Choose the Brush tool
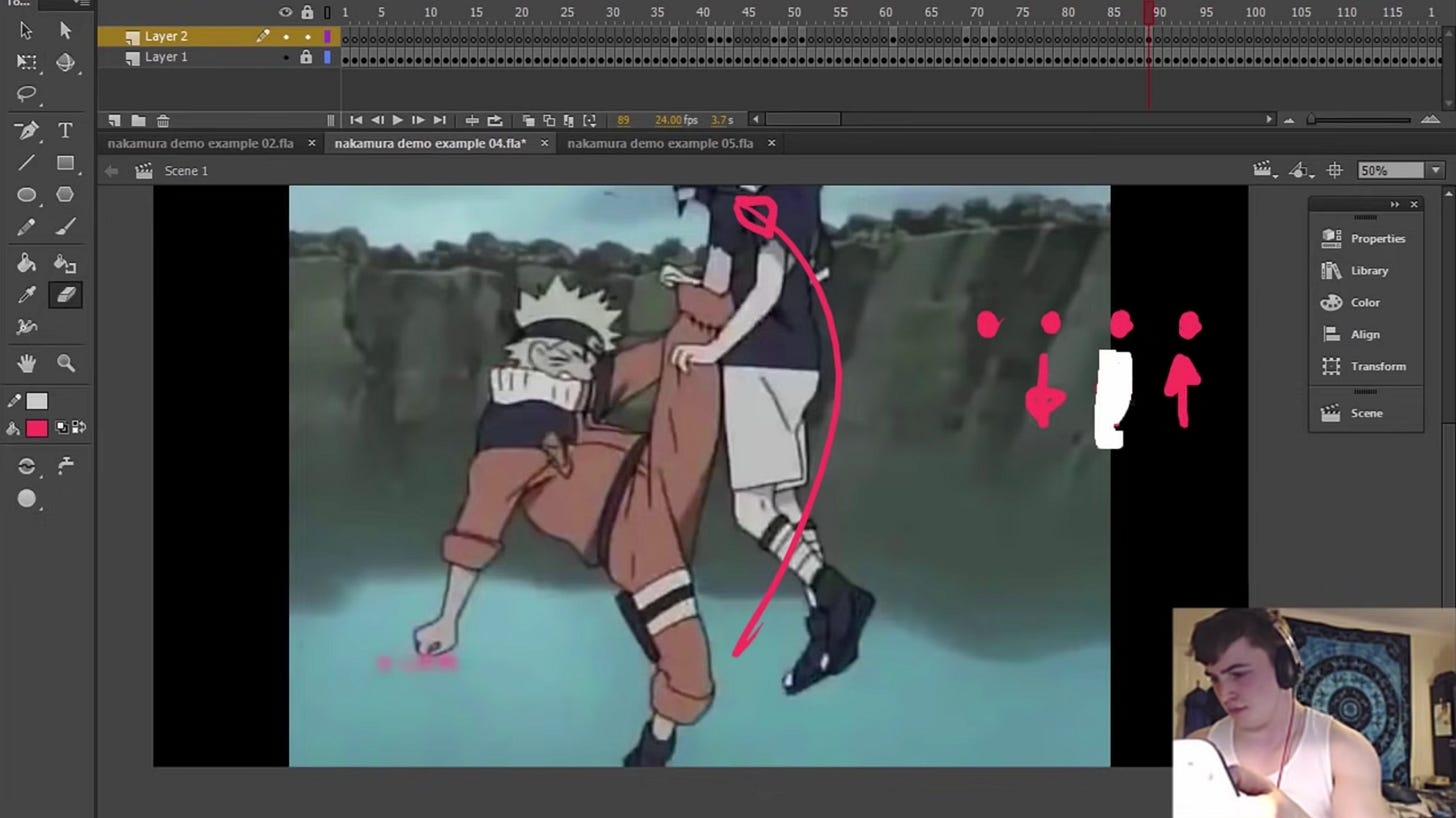 tap(65, 227)
